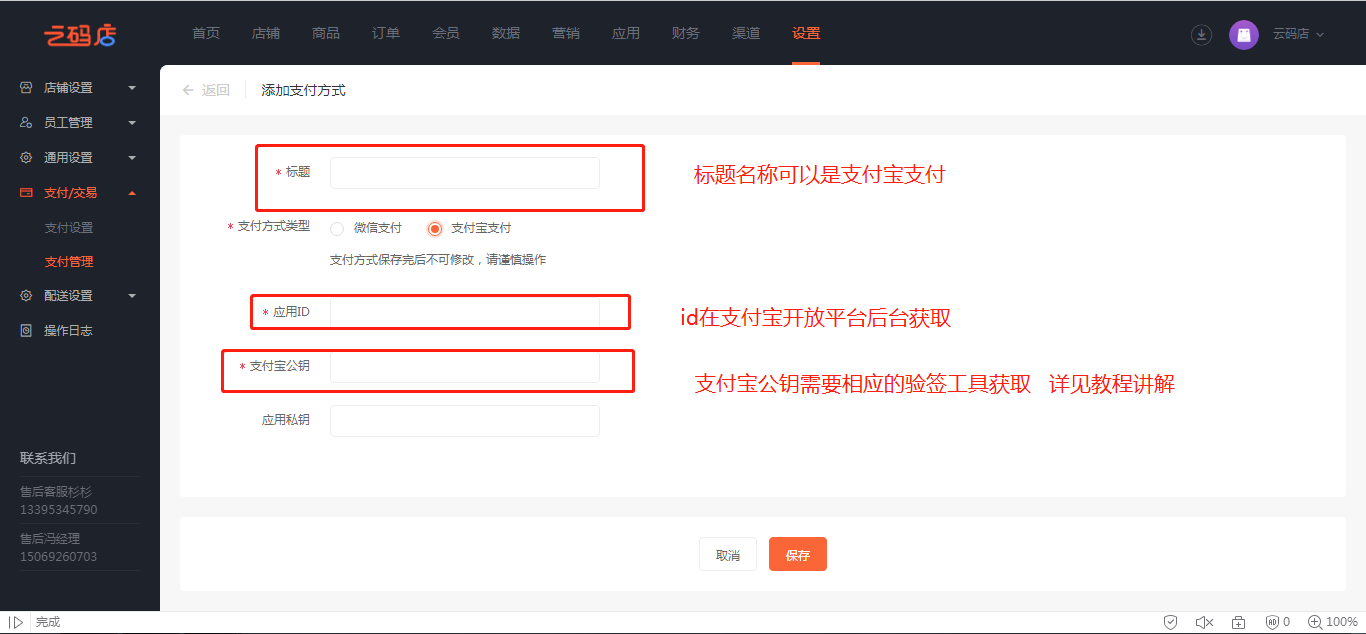Viewport: 1366px width, 634px height.
Task: Toggle the muted speaker icon in status bar
Action: (x=1205, y=622)
